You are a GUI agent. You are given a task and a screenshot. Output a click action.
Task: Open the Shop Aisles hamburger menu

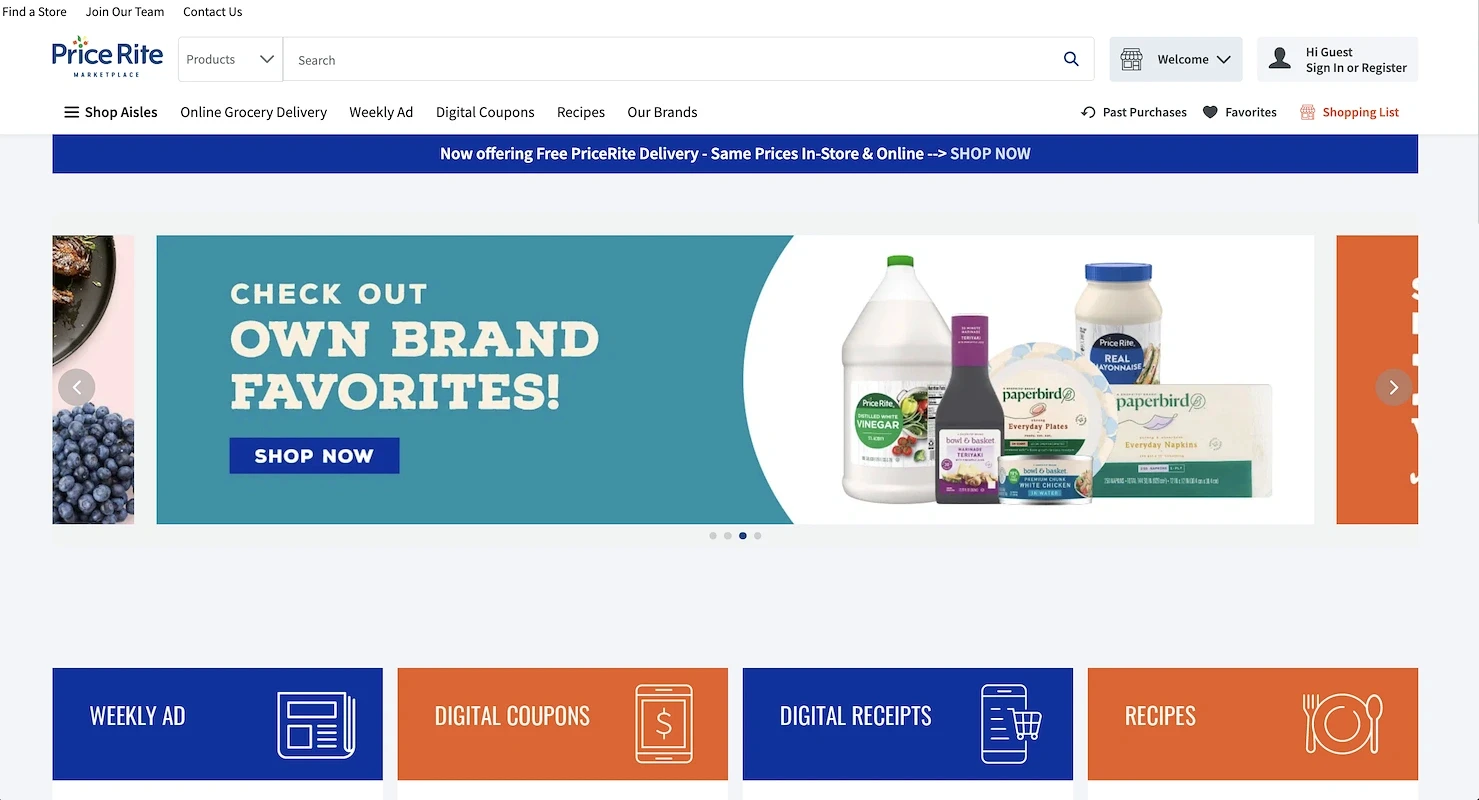point(111,112)
